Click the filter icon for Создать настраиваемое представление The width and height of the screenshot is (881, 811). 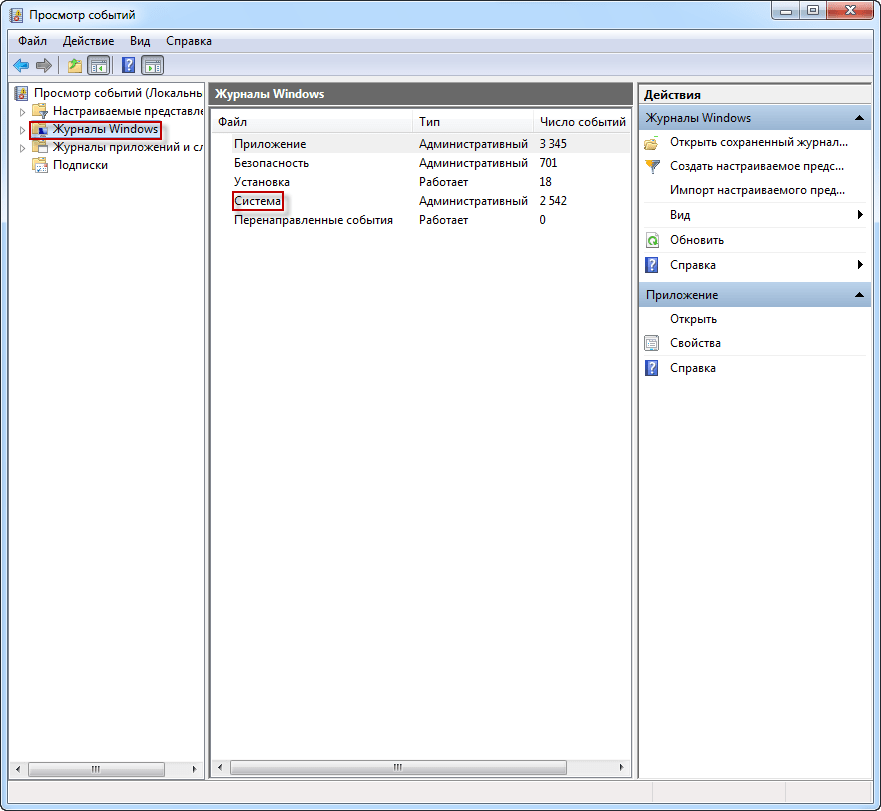click(652, 166)
